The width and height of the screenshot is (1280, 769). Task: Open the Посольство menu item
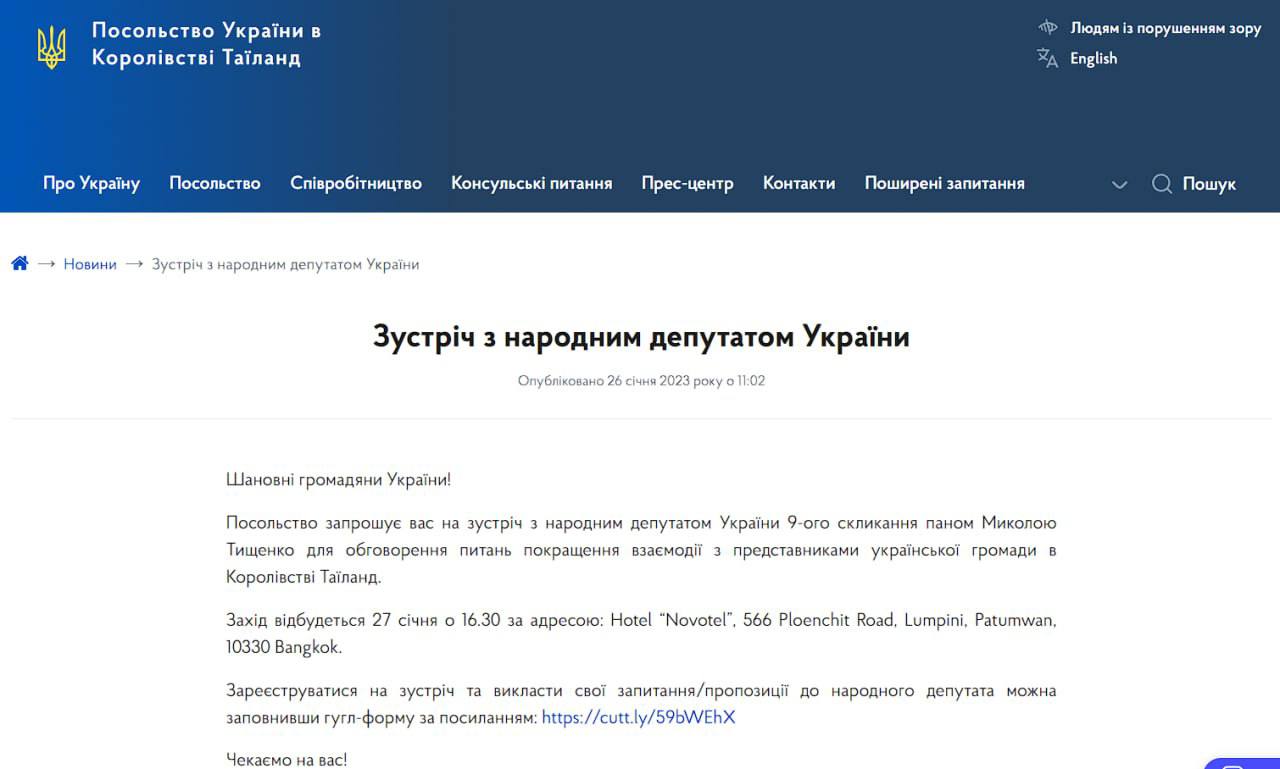tap(215, 183)
